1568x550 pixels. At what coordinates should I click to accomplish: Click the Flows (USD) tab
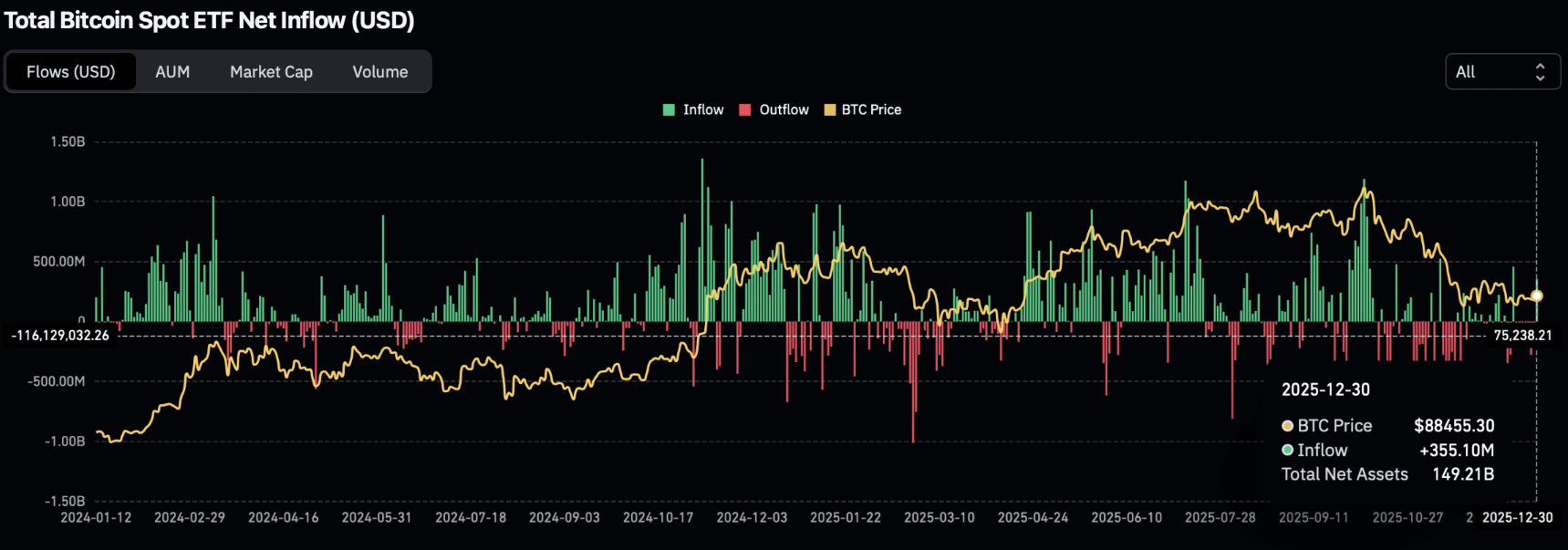tap(71, 72)
